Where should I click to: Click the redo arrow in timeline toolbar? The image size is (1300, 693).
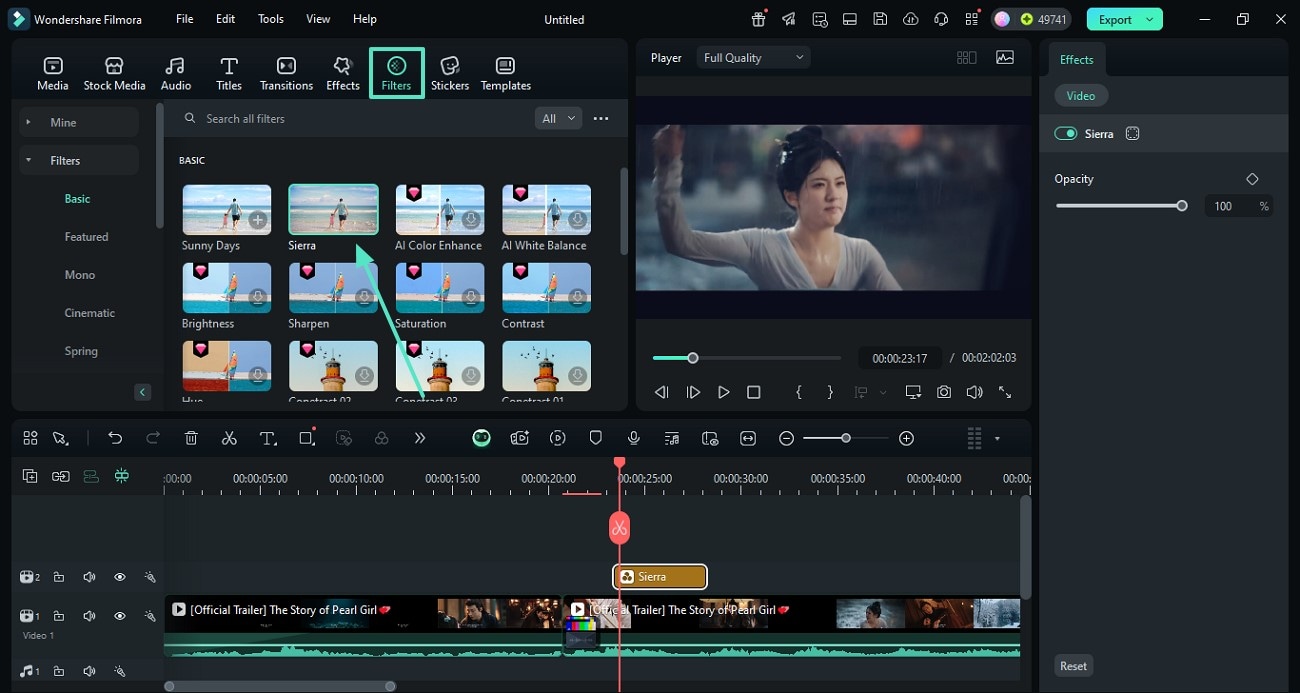click(153, 438)
